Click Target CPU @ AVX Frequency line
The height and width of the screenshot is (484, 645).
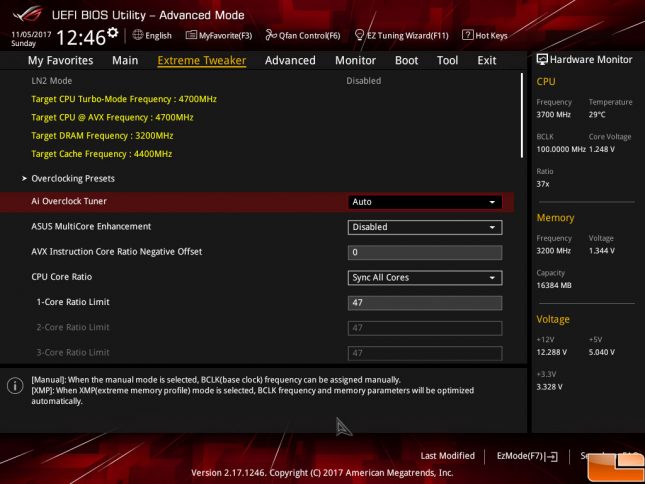[x=112, y=117]
